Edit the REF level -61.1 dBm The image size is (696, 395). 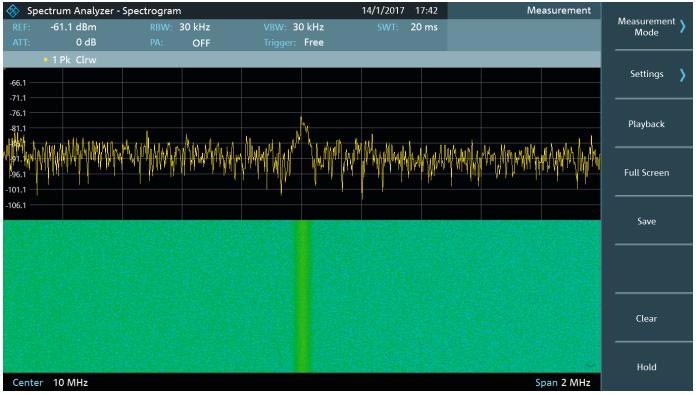[x=73, y=27]
